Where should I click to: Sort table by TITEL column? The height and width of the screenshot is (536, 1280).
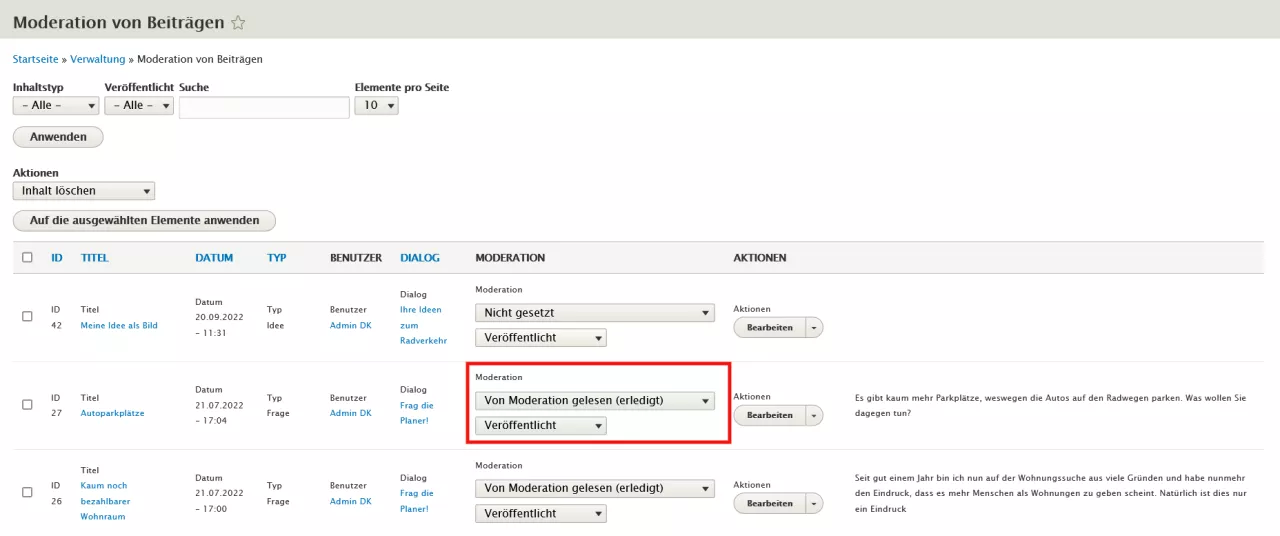point(95,258)
